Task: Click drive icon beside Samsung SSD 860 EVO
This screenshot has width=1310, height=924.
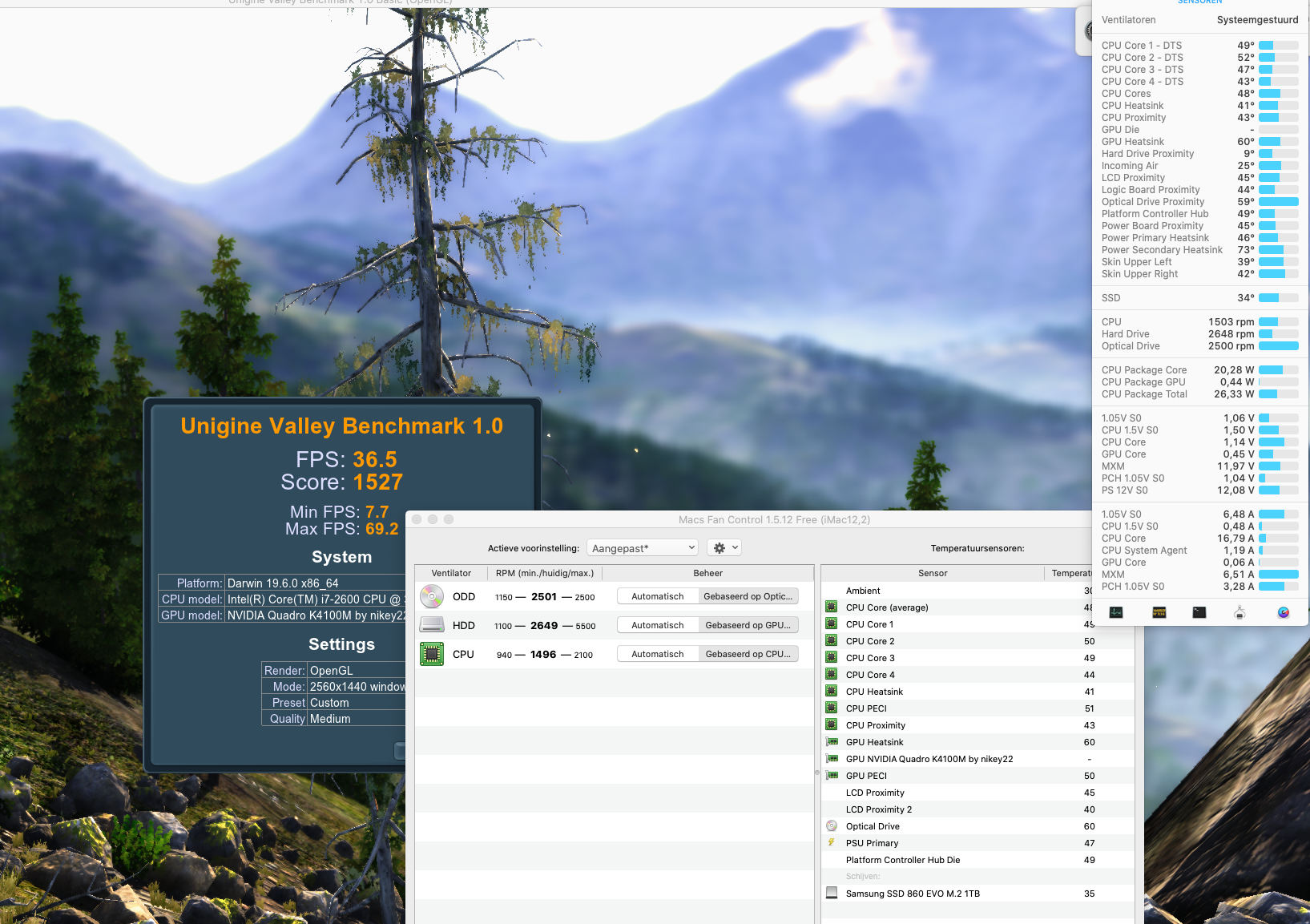Action: (x=832, y=894)
